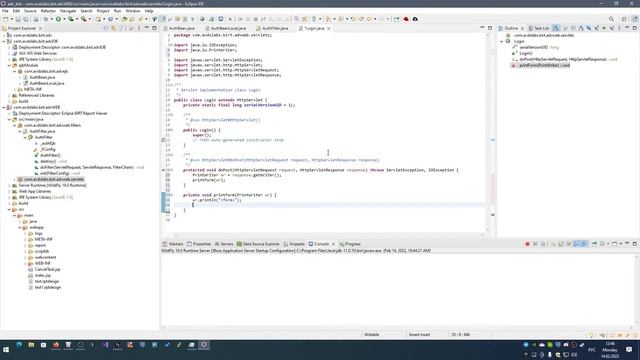Open File Explorer from the taskbar
This screenshot has width=640, height=360.
31,345
